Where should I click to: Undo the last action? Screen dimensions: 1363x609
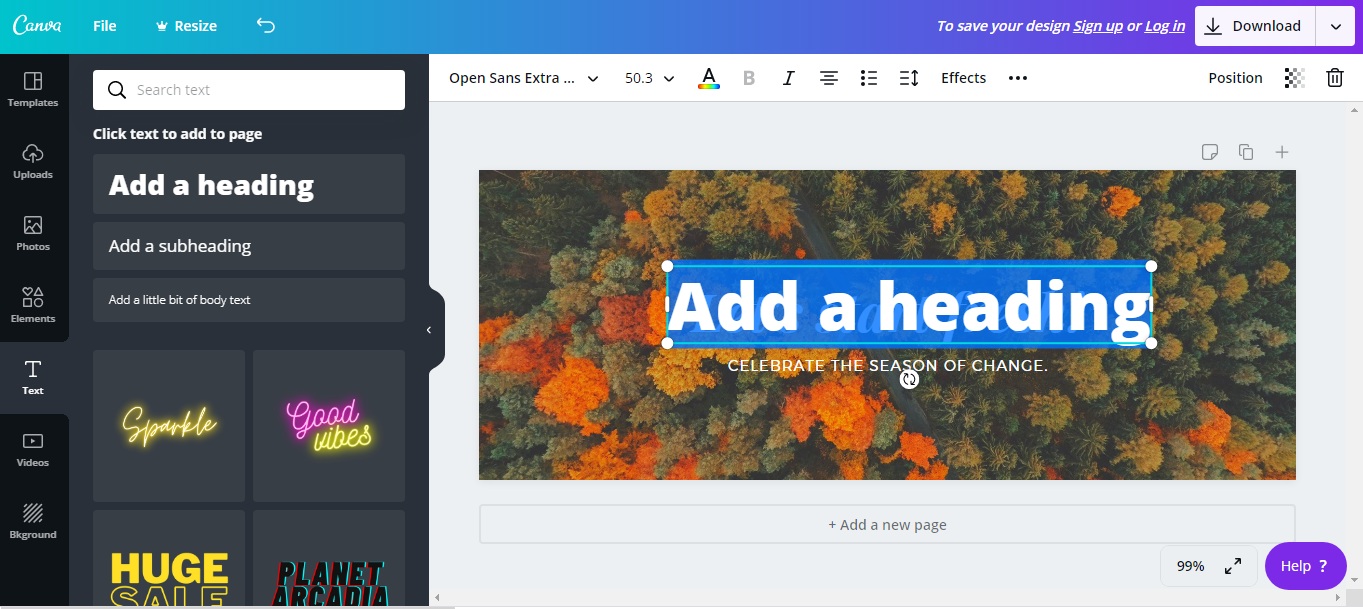(265, 26)
